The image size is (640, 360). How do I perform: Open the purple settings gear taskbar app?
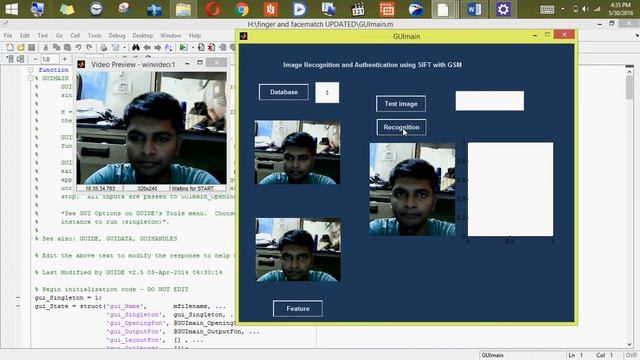[503, 9]
